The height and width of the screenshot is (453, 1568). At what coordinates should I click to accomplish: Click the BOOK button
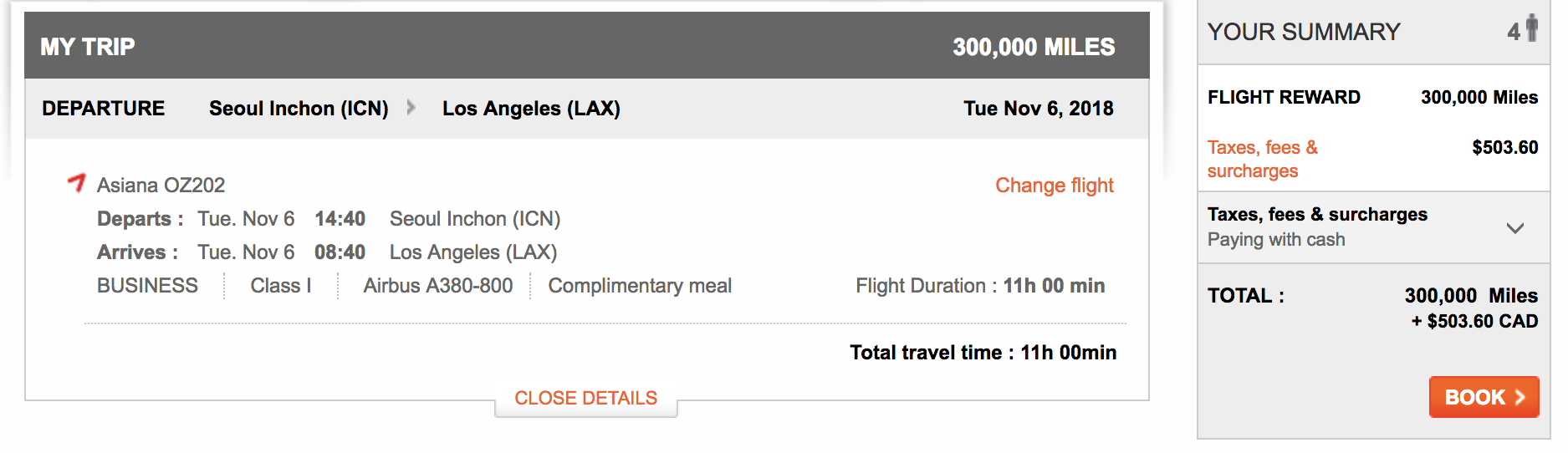pyautogui.click(x=1484, y=397)
